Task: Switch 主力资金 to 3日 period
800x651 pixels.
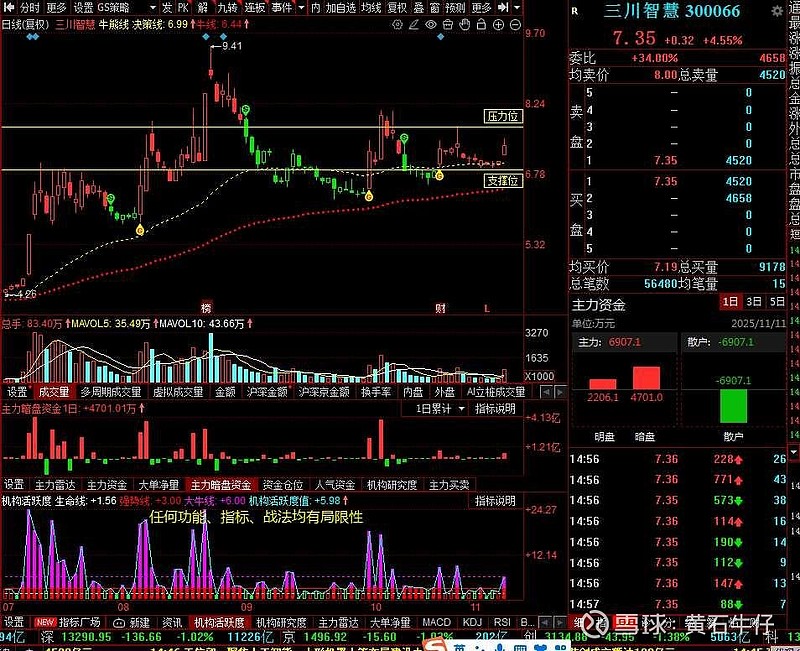Action: pos(754,302)
